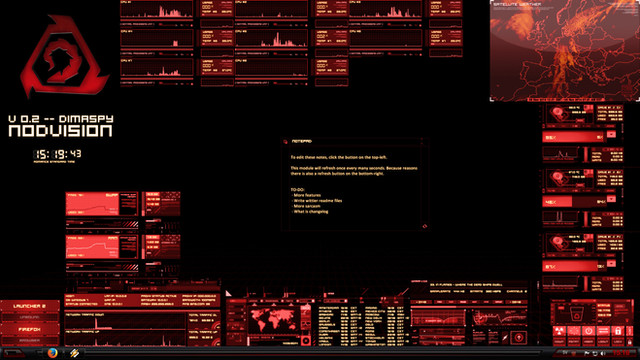Image resolution: width=640 pixels, height=360 pixels.
Task: Click the white triangle expander above world clock
Action: tap(229, 293)
